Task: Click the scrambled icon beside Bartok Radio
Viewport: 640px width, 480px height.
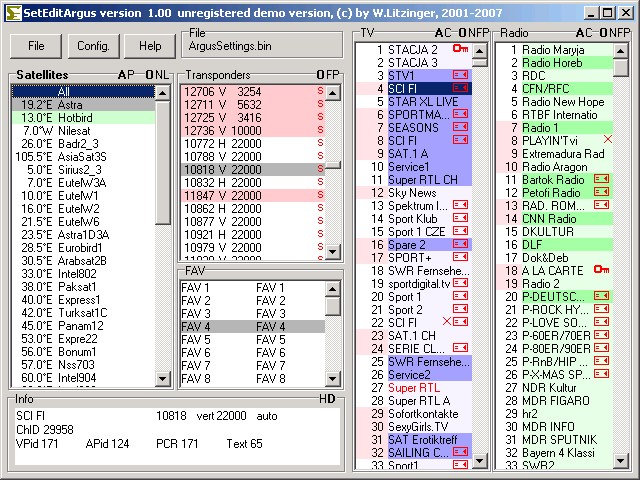Action: pos(601,179)
